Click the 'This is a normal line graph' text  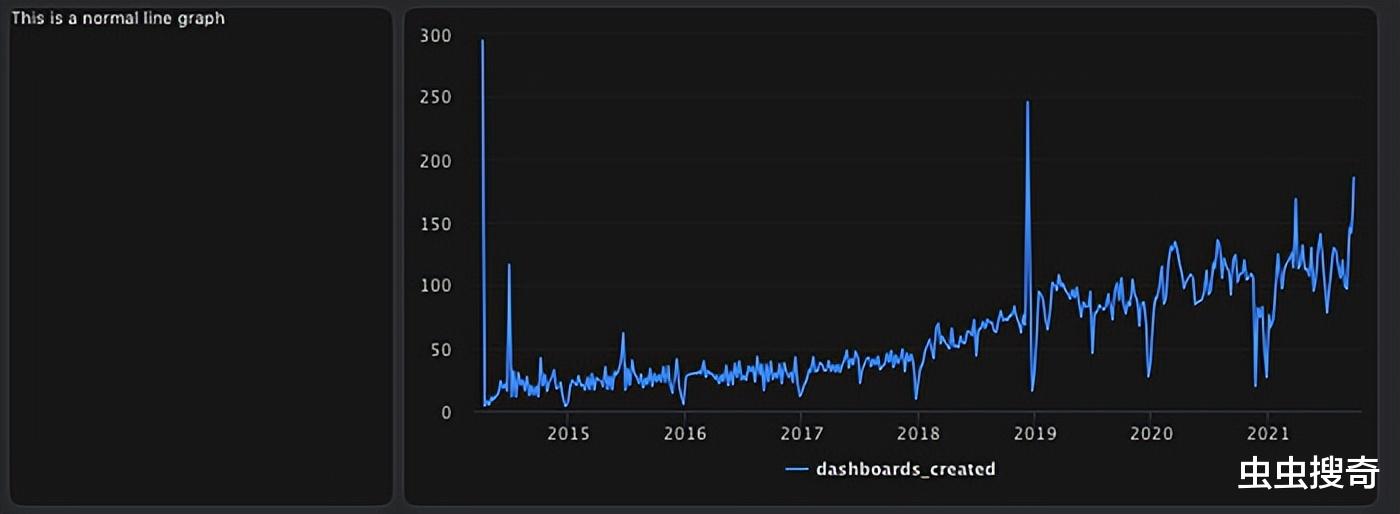point(118,18)
